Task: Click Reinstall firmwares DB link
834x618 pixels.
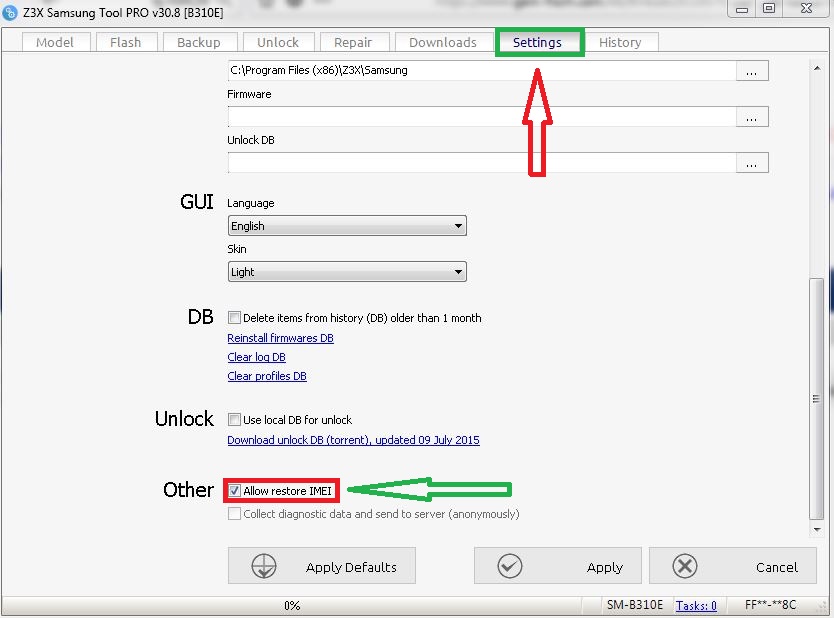Action: coord(280,338)
